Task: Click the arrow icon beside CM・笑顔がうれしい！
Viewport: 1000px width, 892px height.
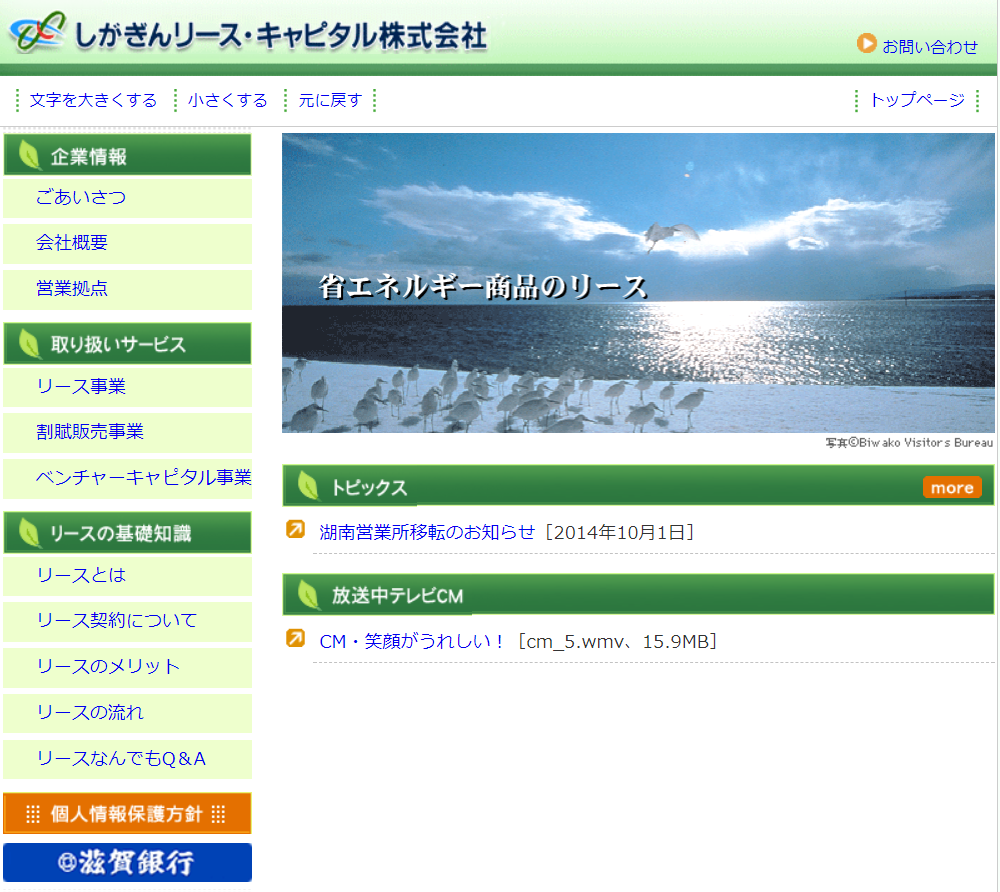Action: (x=295, y=638)
